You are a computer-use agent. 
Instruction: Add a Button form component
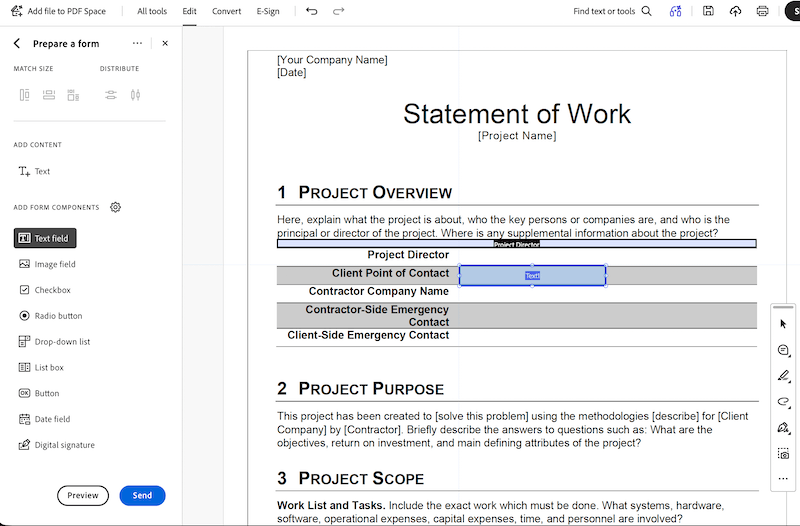(39, 393)
